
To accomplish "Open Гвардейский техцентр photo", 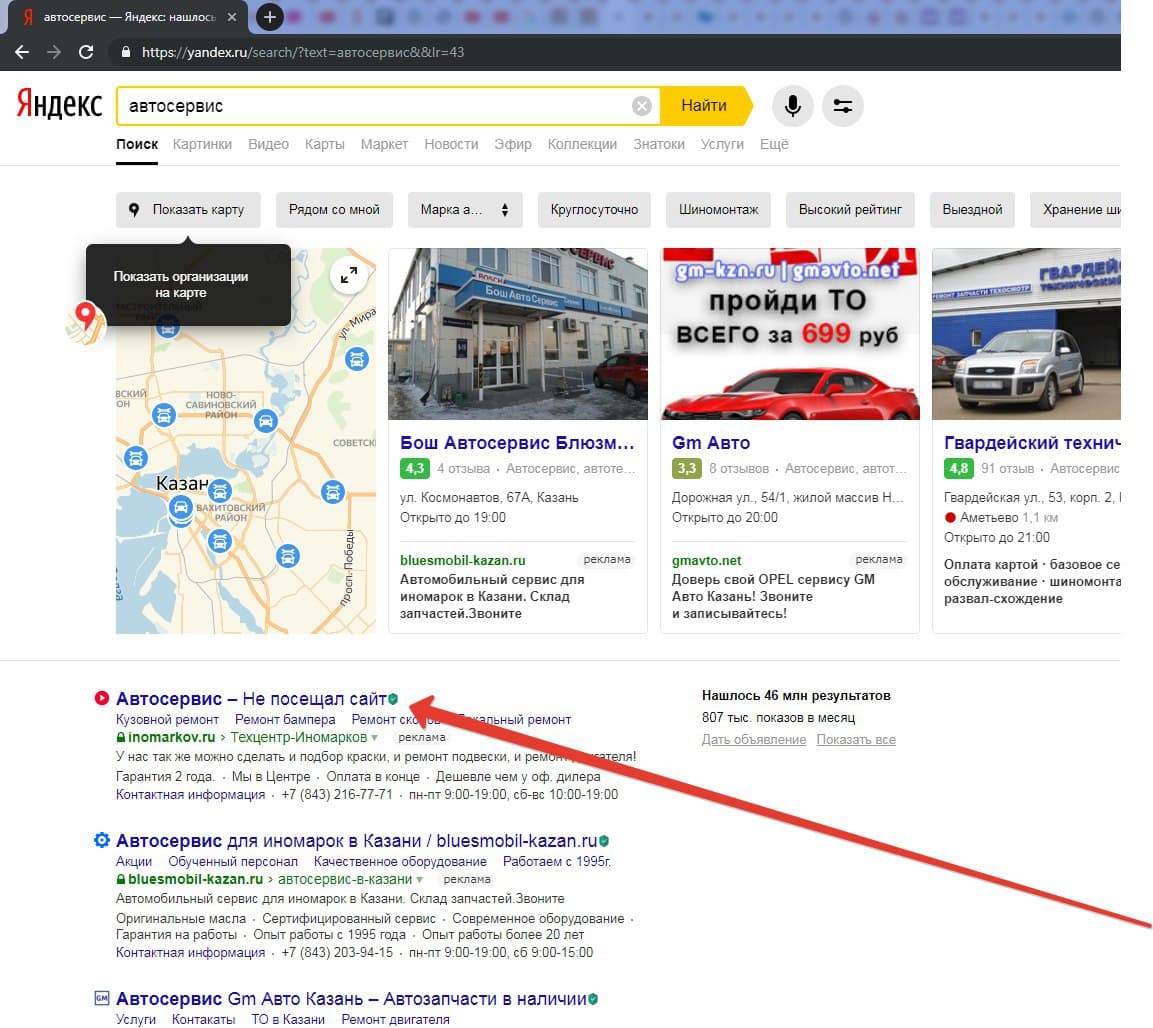I will point(1026,334).
